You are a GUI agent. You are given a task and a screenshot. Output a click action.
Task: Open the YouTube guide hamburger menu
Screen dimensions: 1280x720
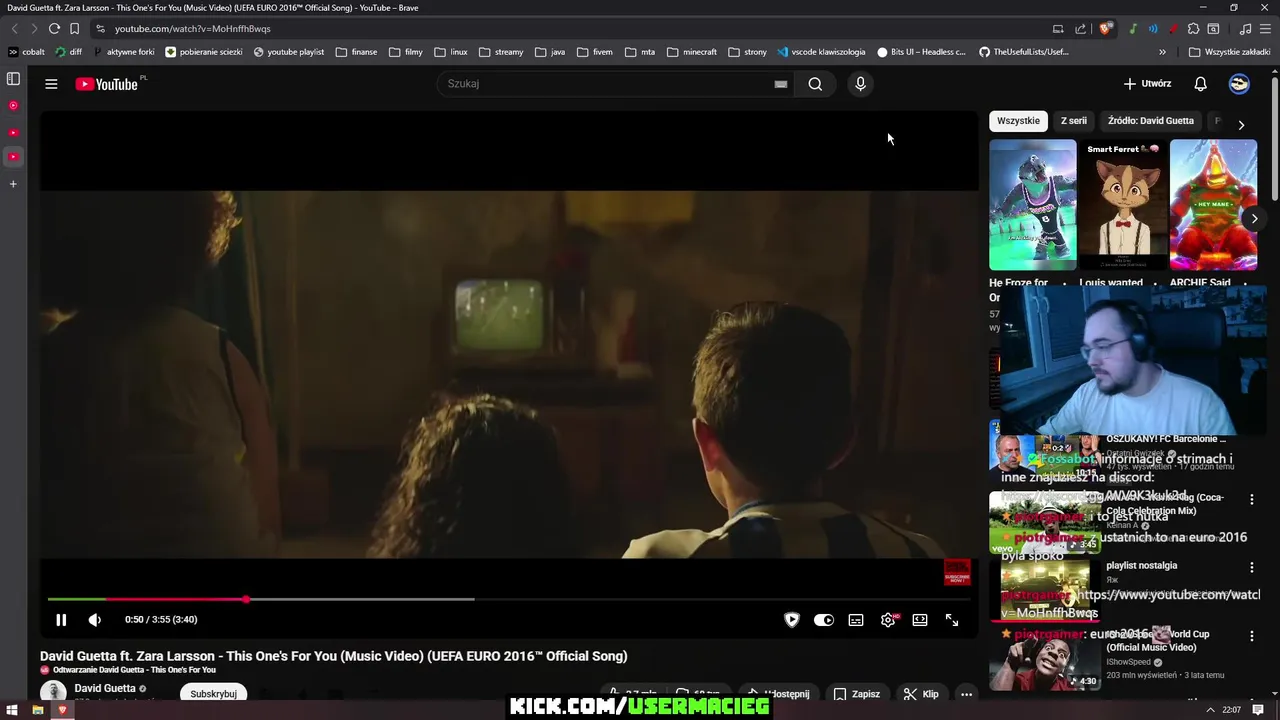[x=51, y=84]
